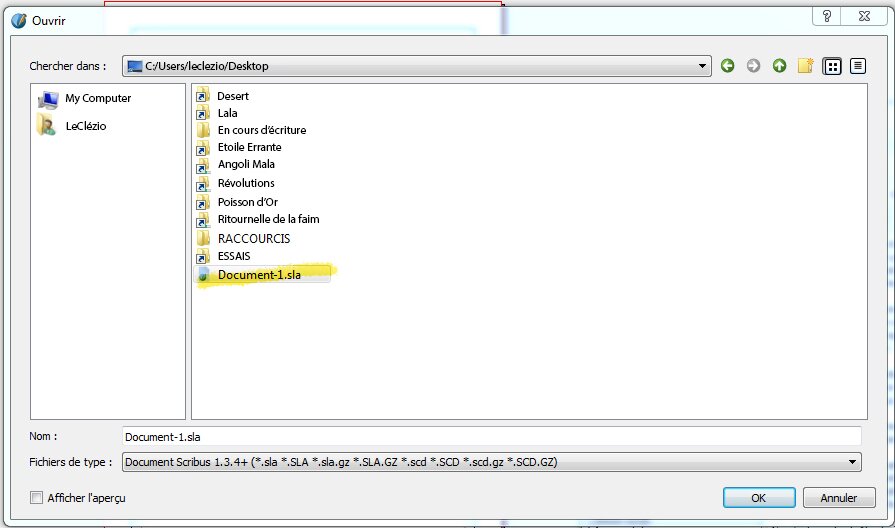Go to parent directory with up arrow
Image resolution: width=895 pixels, height=528 pixels.
(x=780, y=66)
